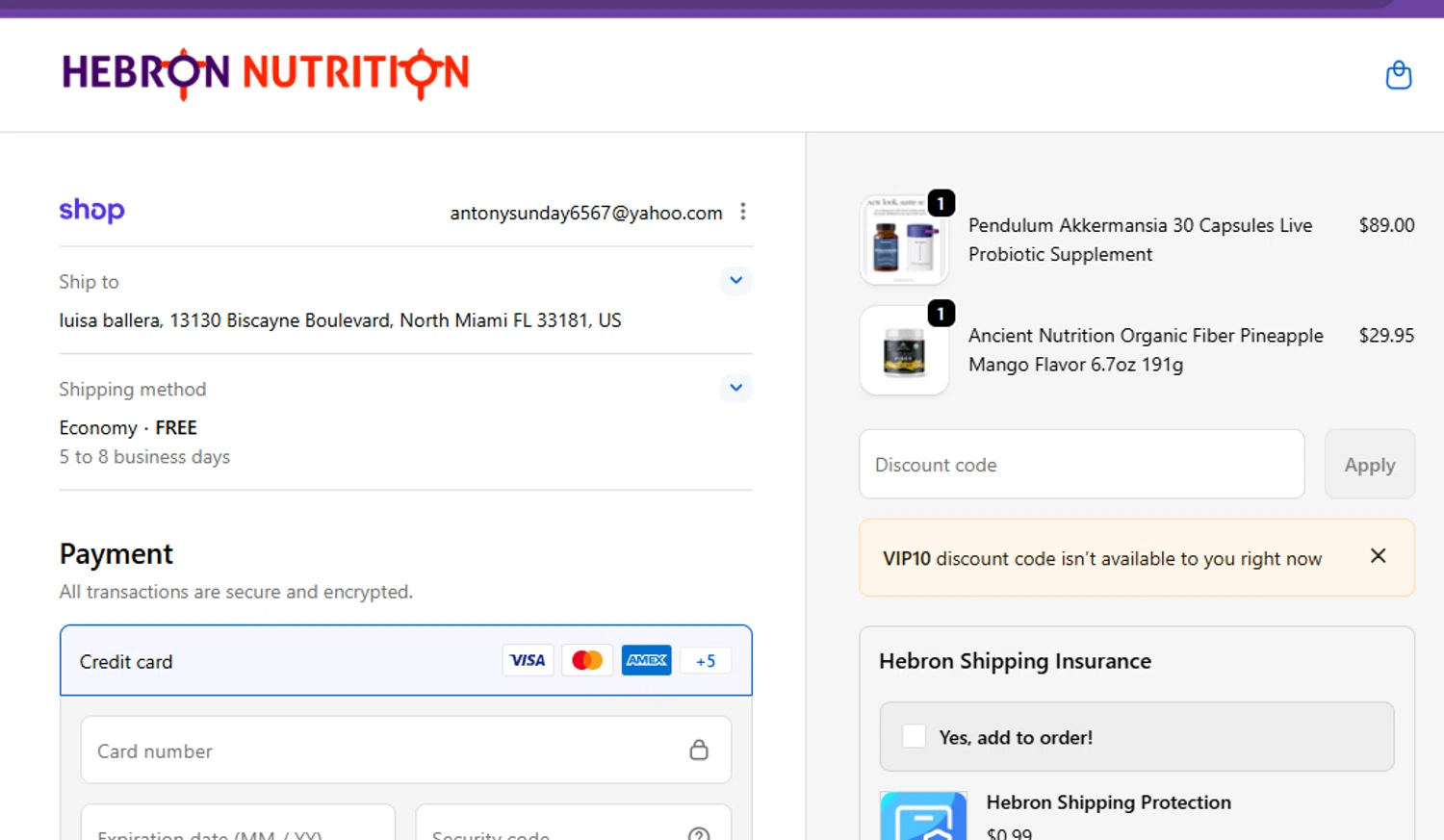Click the quantity badge on Pendulum product
The width and height of the screenshot is (1444, 840).
(941, 203)
